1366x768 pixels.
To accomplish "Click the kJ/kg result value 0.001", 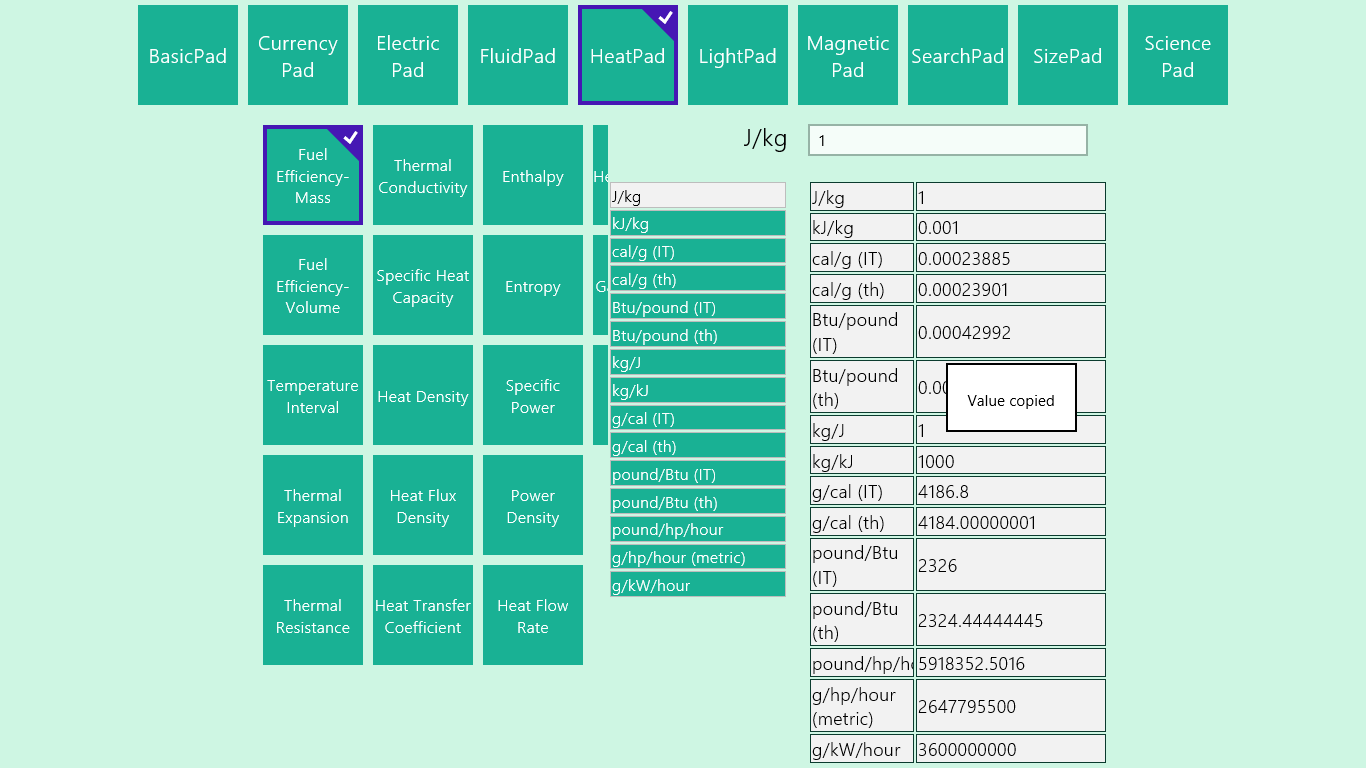I will (x=1010, y=227).
